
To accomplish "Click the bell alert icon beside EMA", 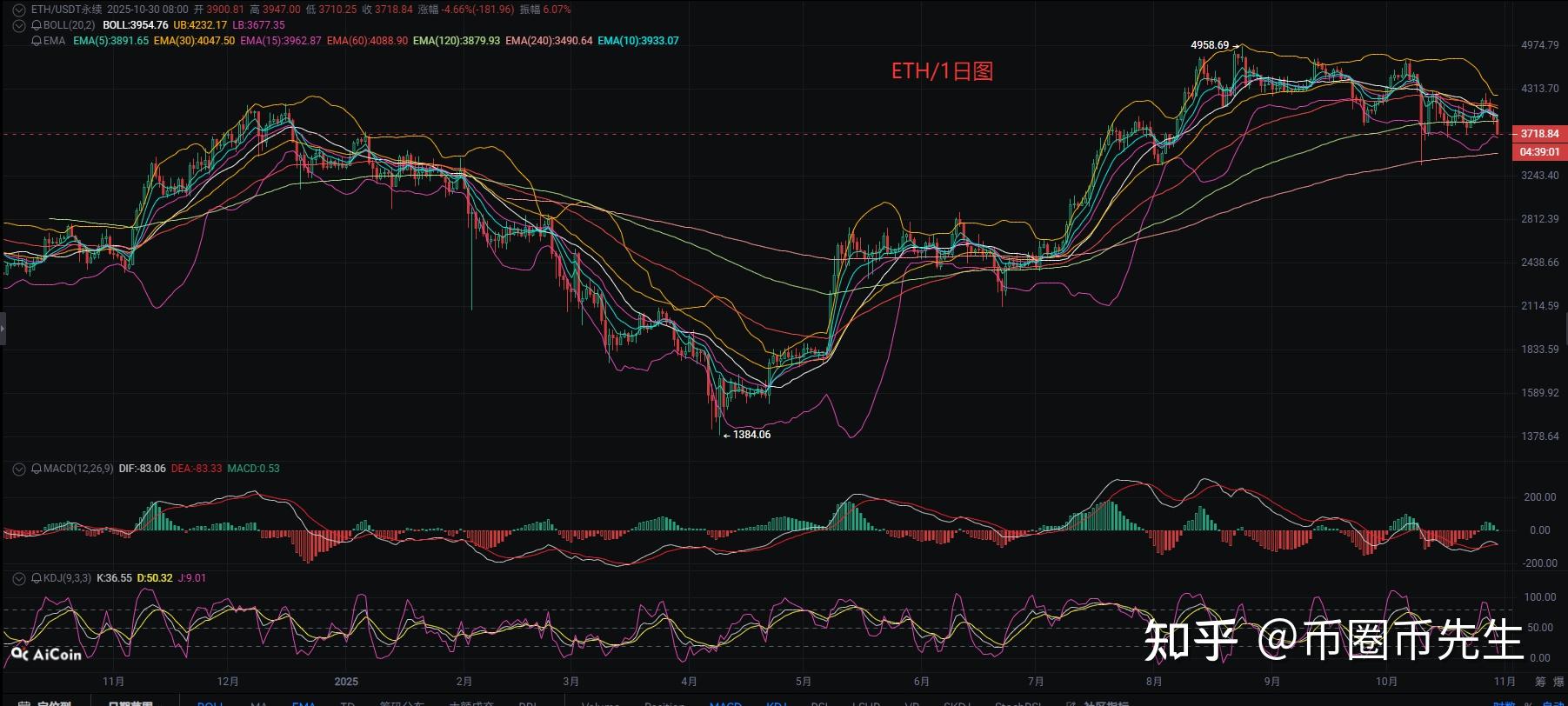I will (x=36, y=41).
